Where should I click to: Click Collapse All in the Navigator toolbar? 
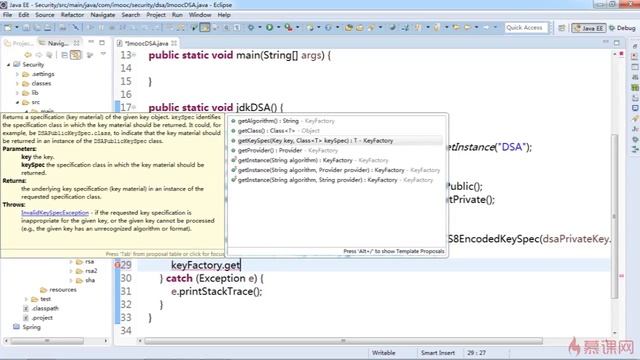[x=64, y=55]
